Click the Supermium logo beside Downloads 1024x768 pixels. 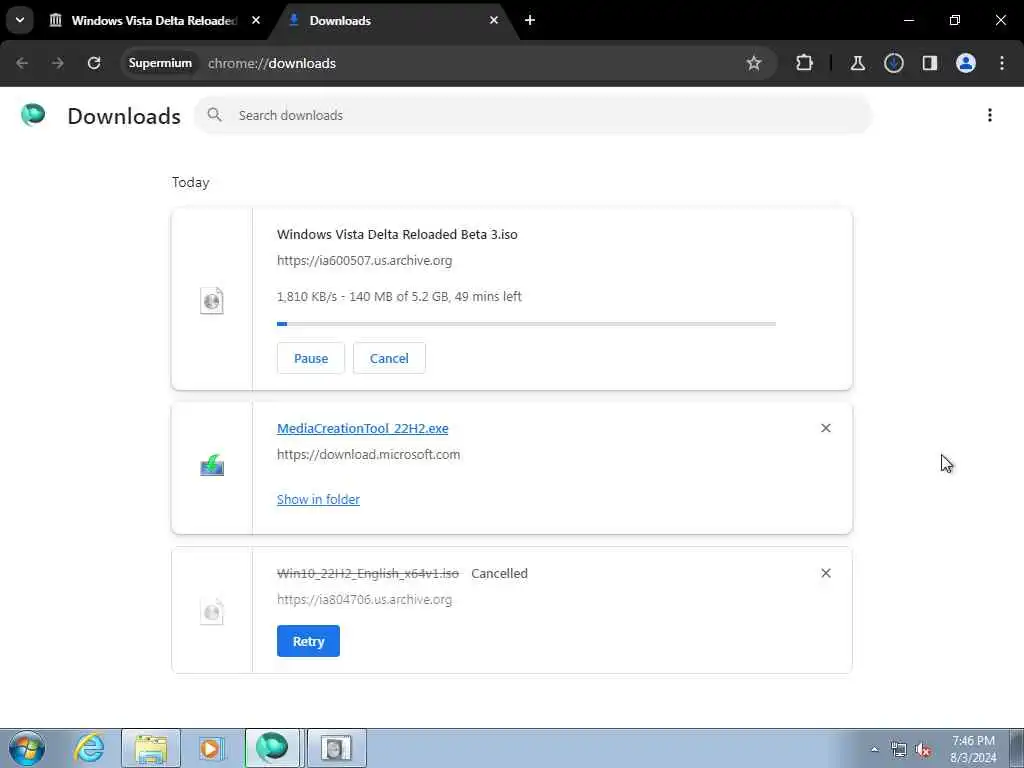(x=33, y=115)
